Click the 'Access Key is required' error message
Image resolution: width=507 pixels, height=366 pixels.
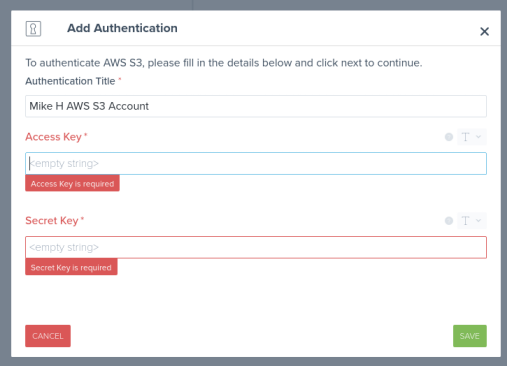click(x=72, y=183)
